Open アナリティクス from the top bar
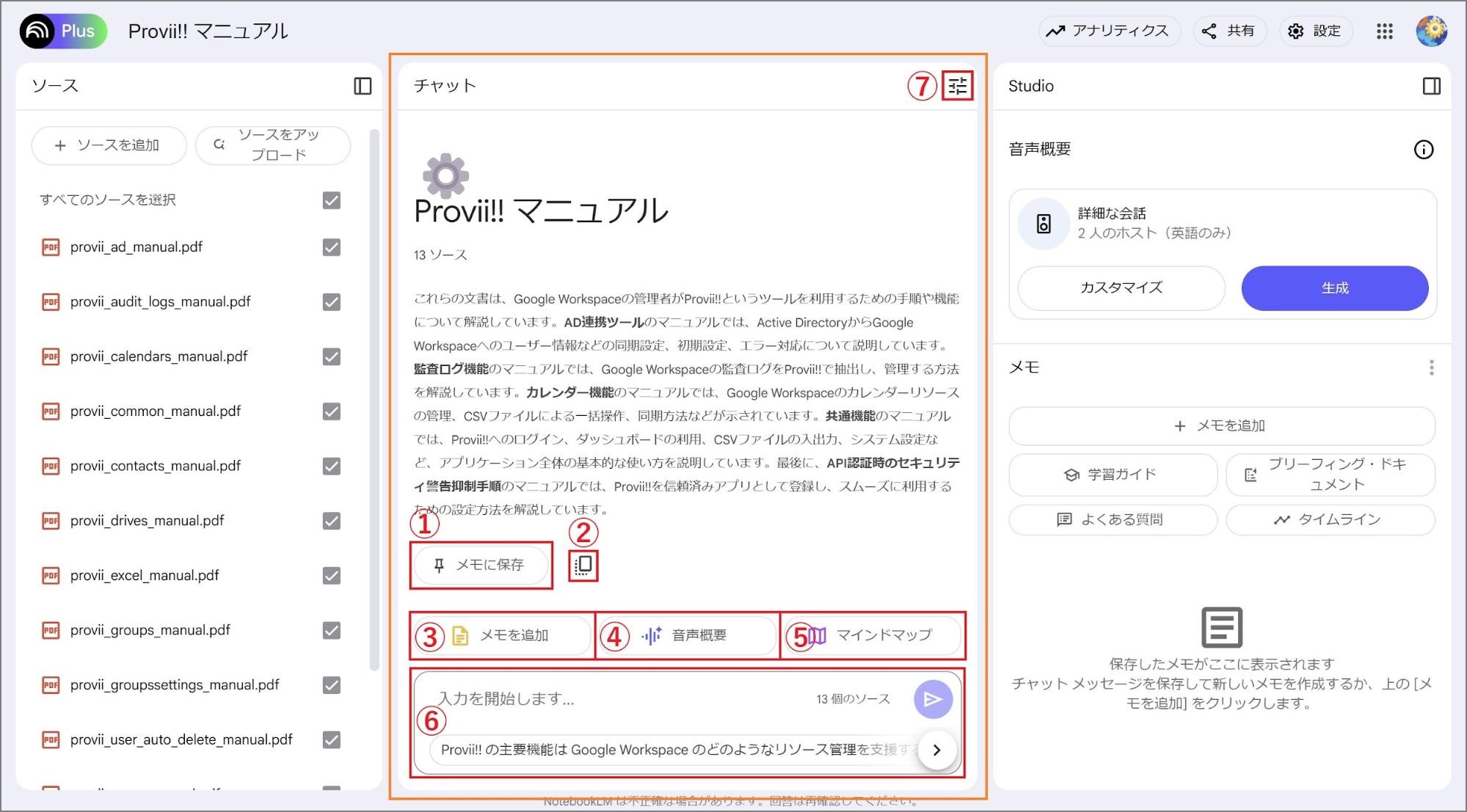 click(x=1108, y=31)
